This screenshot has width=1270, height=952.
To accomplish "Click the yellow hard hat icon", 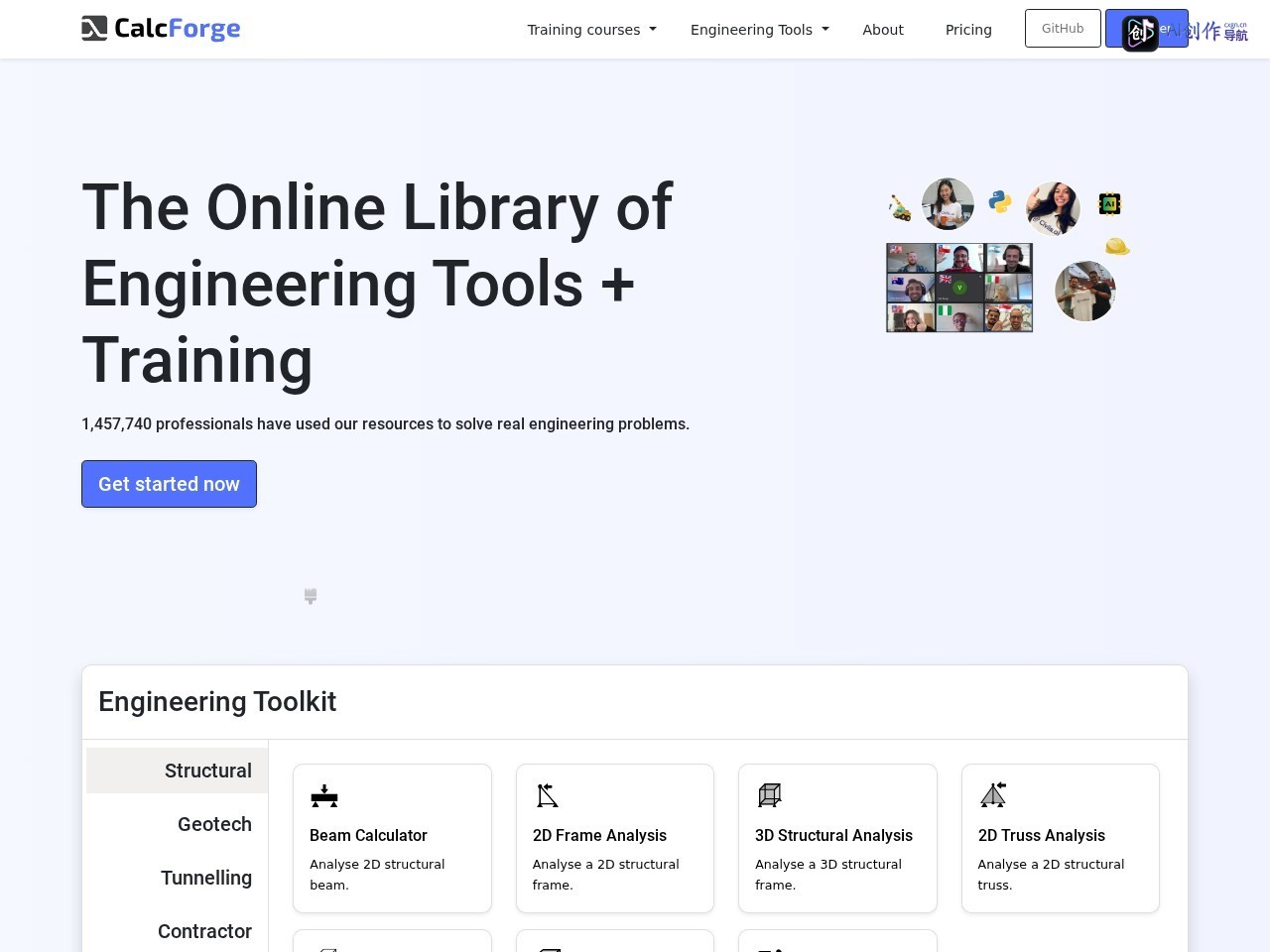I will click(x=1117, y=246).
